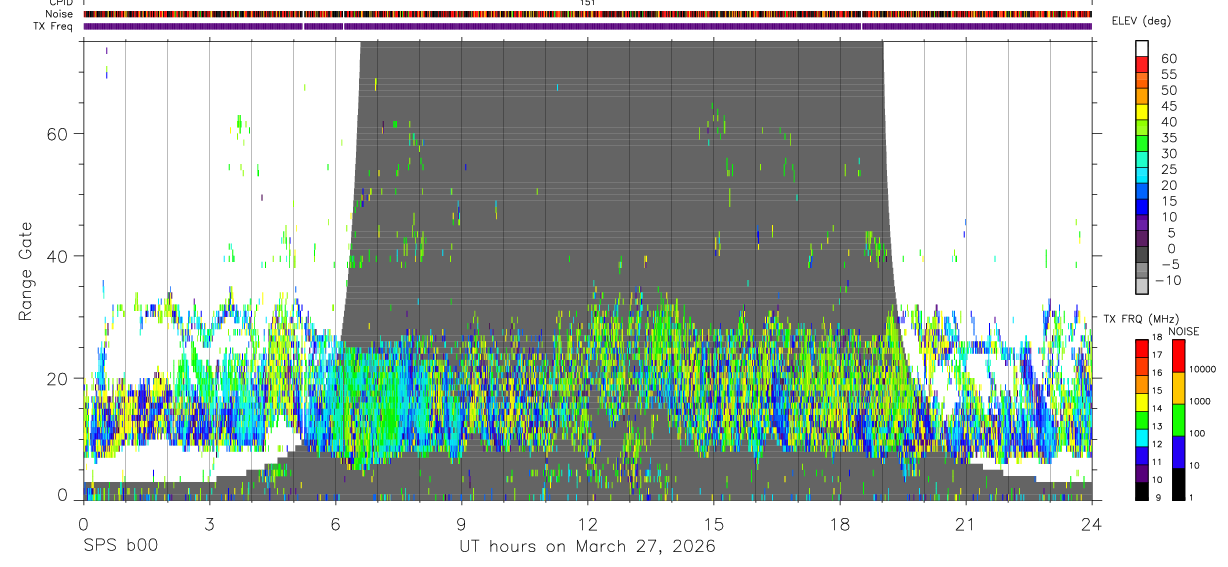Click the TX FRQ colorbar label '9'

pos(1157,497)
